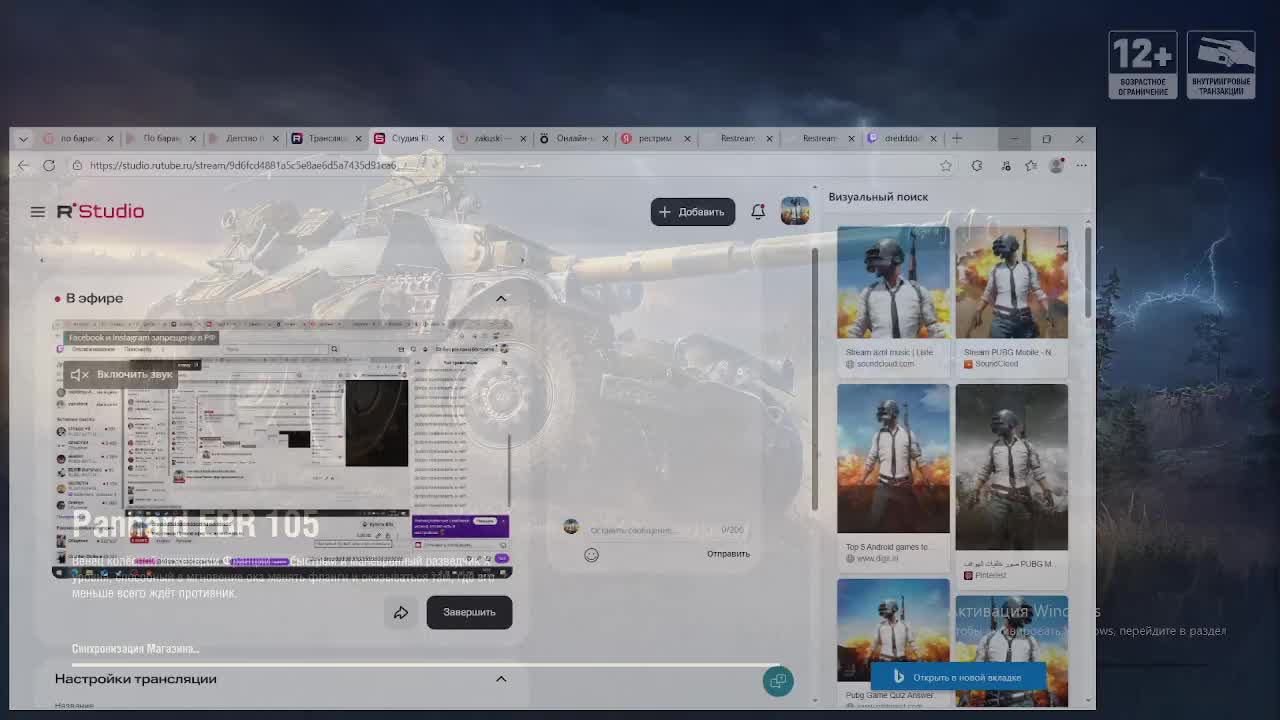Click the Studio page vertical scrollbar
This screenshot has width=1280, height=720.
coord(814,378)
